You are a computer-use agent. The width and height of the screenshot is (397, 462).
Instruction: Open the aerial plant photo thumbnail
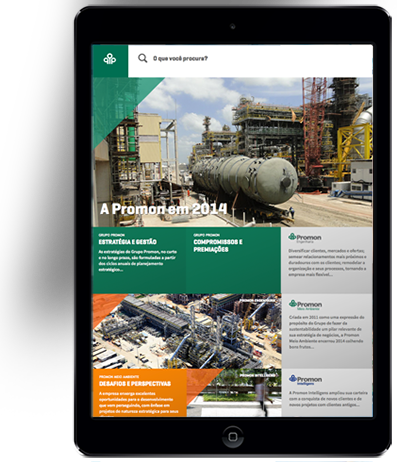coord(187,331)
